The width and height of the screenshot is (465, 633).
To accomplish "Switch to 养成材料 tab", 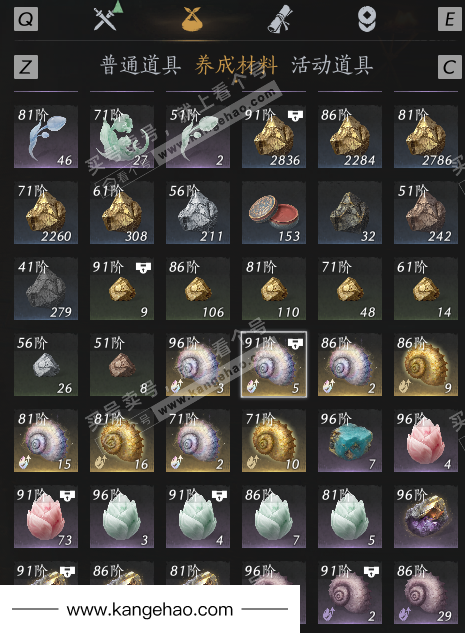I will (236, 65).
